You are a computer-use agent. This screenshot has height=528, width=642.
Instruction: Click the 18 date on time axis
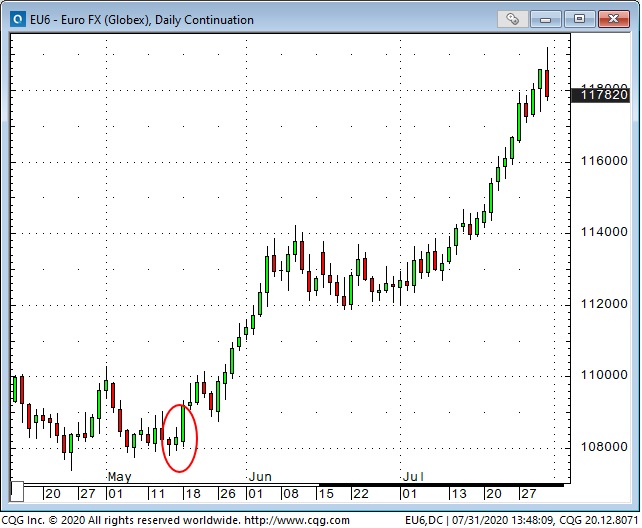coord(193,494)
